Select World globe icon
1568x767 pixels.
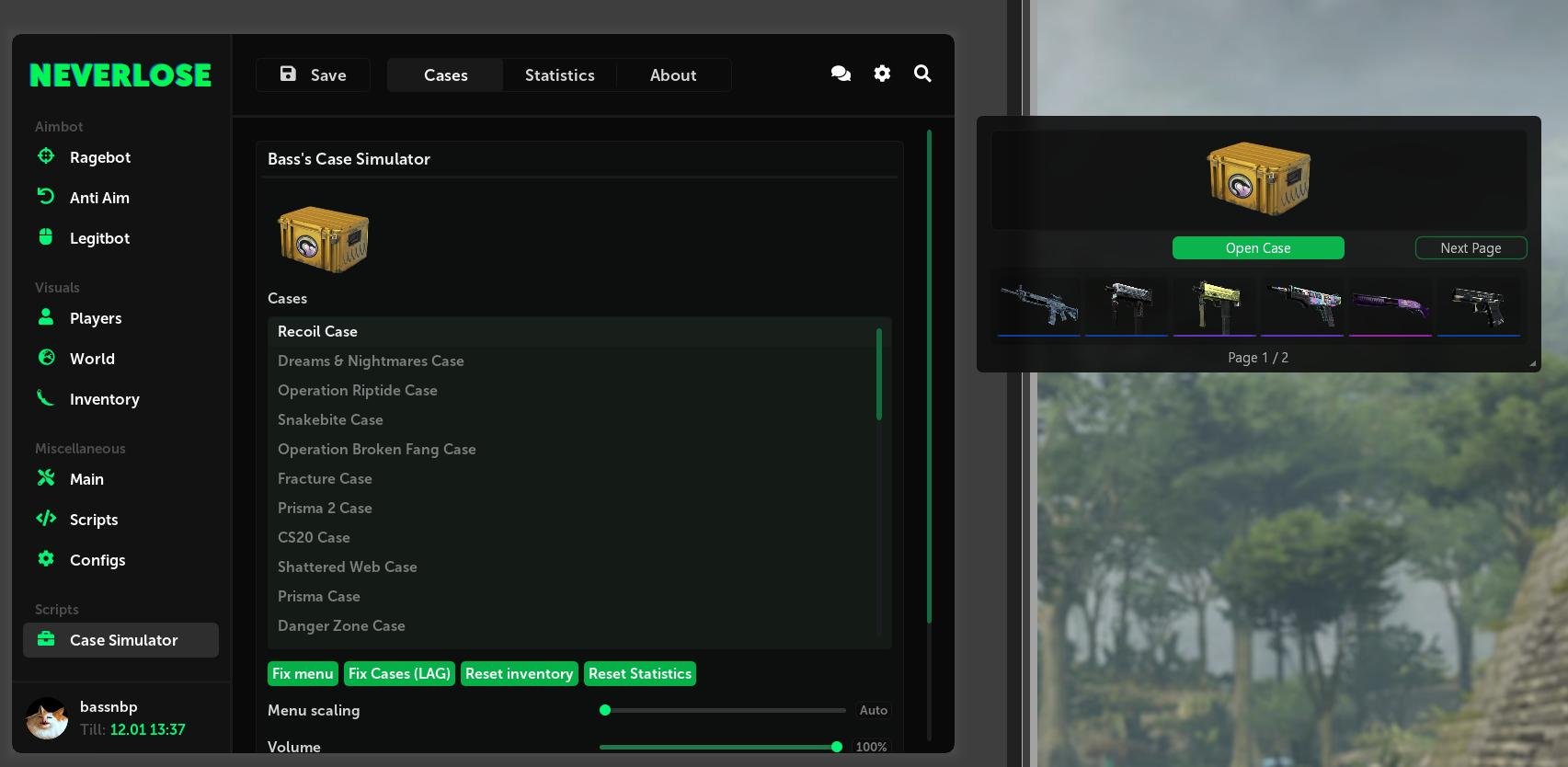coord(46,357)
